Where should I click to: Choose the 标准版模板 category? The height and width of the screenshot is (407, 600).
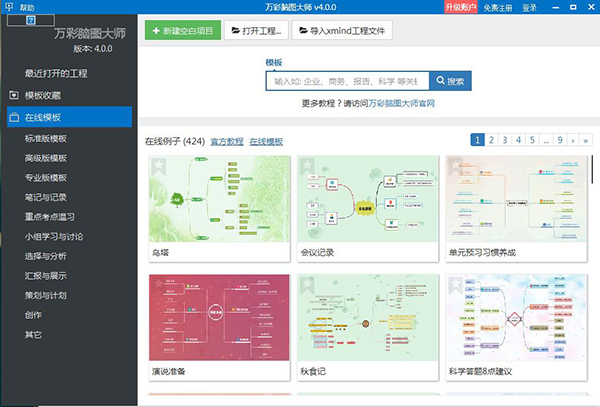(x=45, y=138)
